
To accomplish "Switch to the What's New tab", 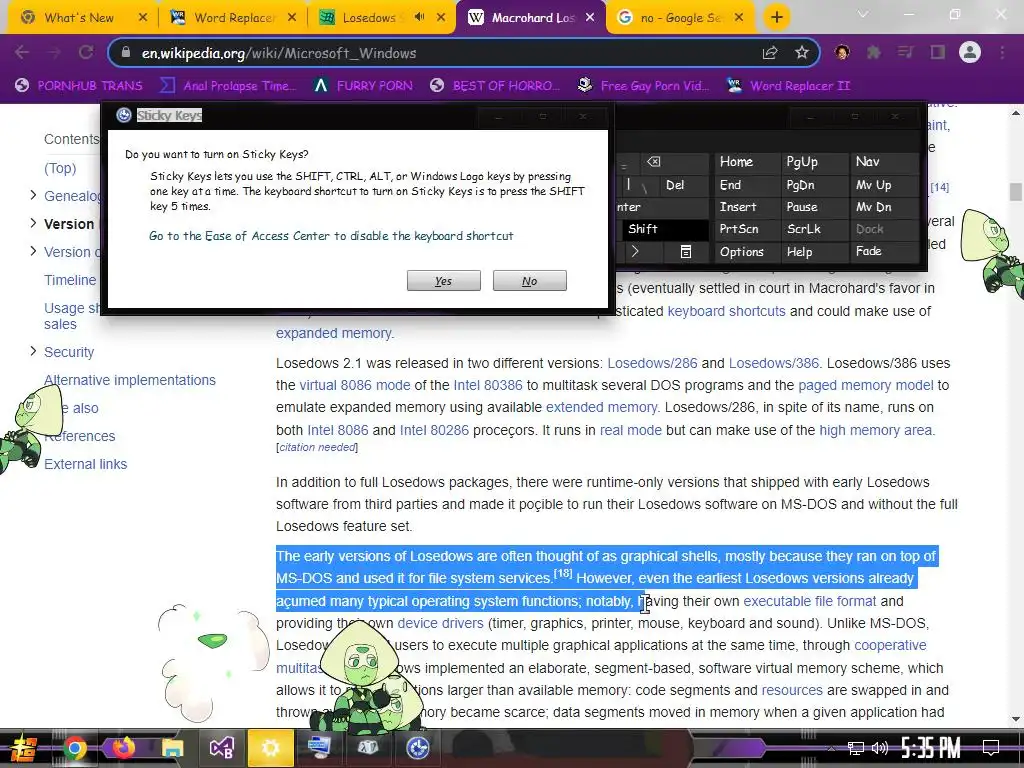I will pos(80,18).
